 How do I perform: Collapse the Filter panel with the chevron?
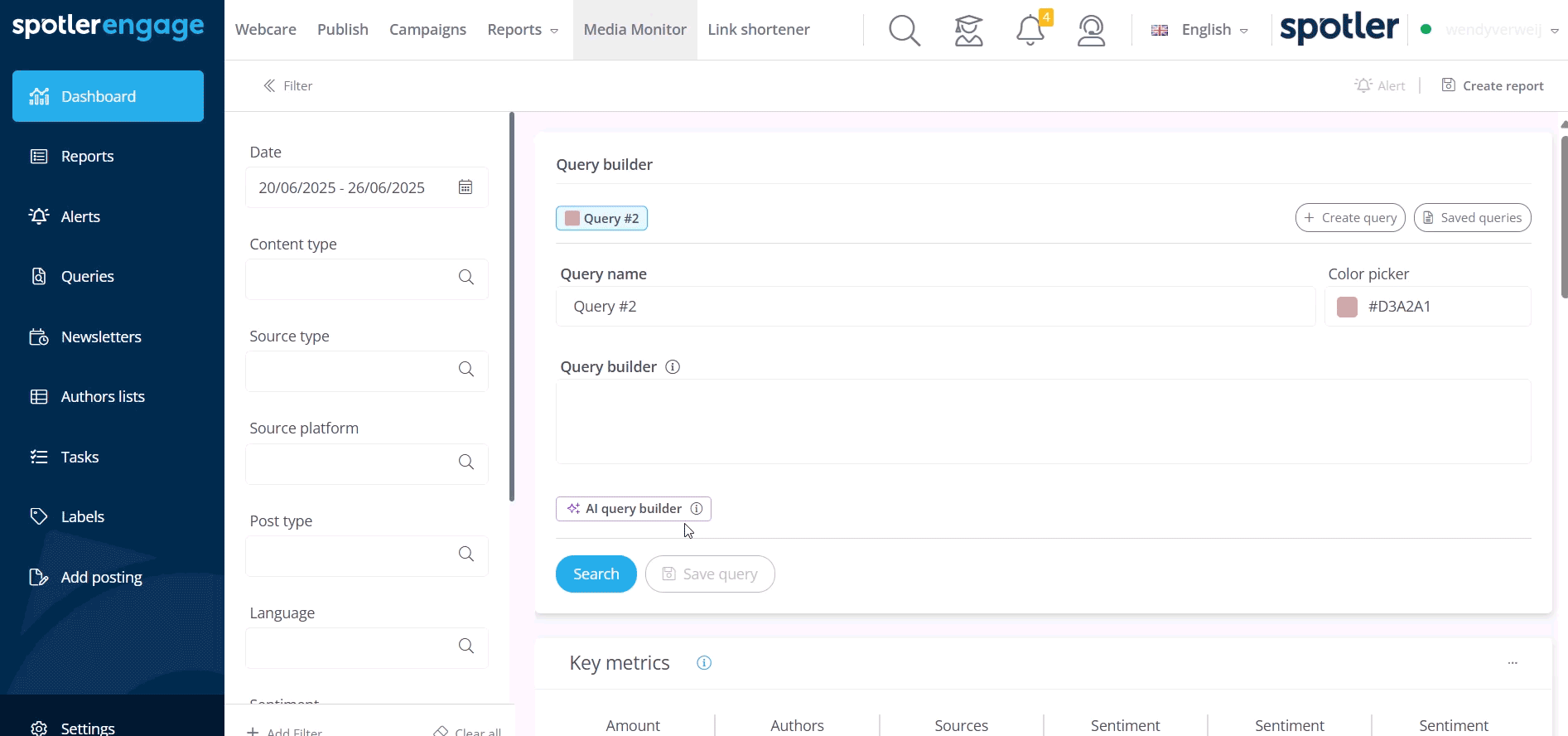tap(269, 85)
